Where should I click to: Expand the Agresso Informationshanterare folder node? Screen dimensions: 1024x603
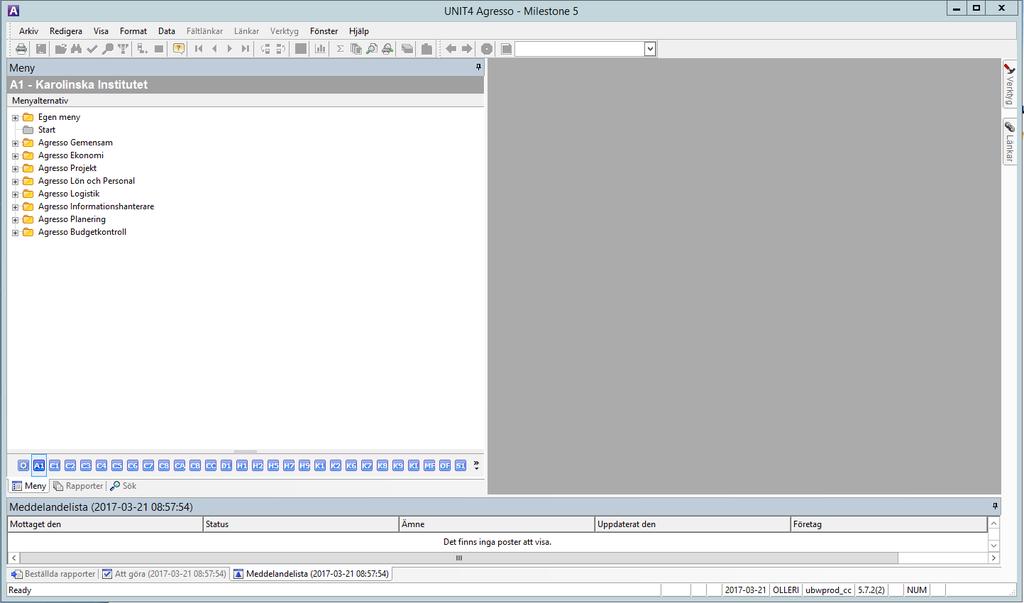(x=15, y=207)
